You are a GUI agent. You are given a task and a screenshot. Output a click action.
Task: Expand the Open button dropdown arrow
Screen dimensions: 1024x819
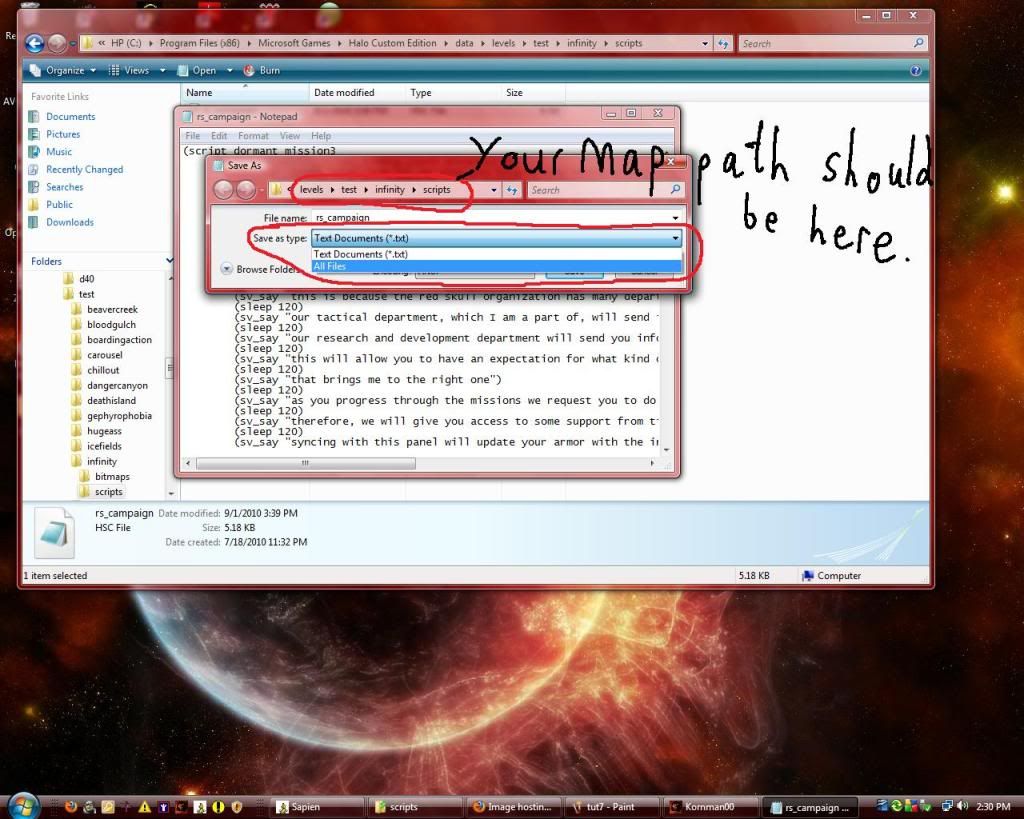(x=229, y=71)
